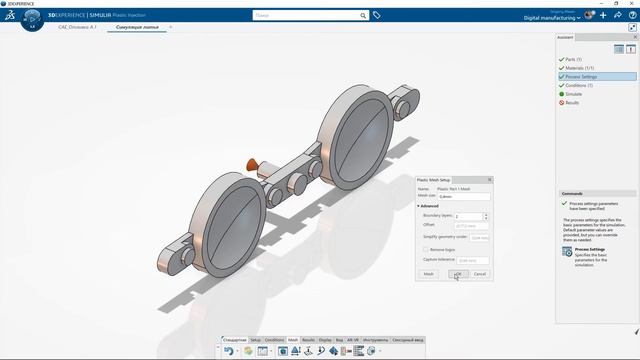Open the Стандартная action bar tab
Viewport: 640px width, 360px height.
(235, 340)
